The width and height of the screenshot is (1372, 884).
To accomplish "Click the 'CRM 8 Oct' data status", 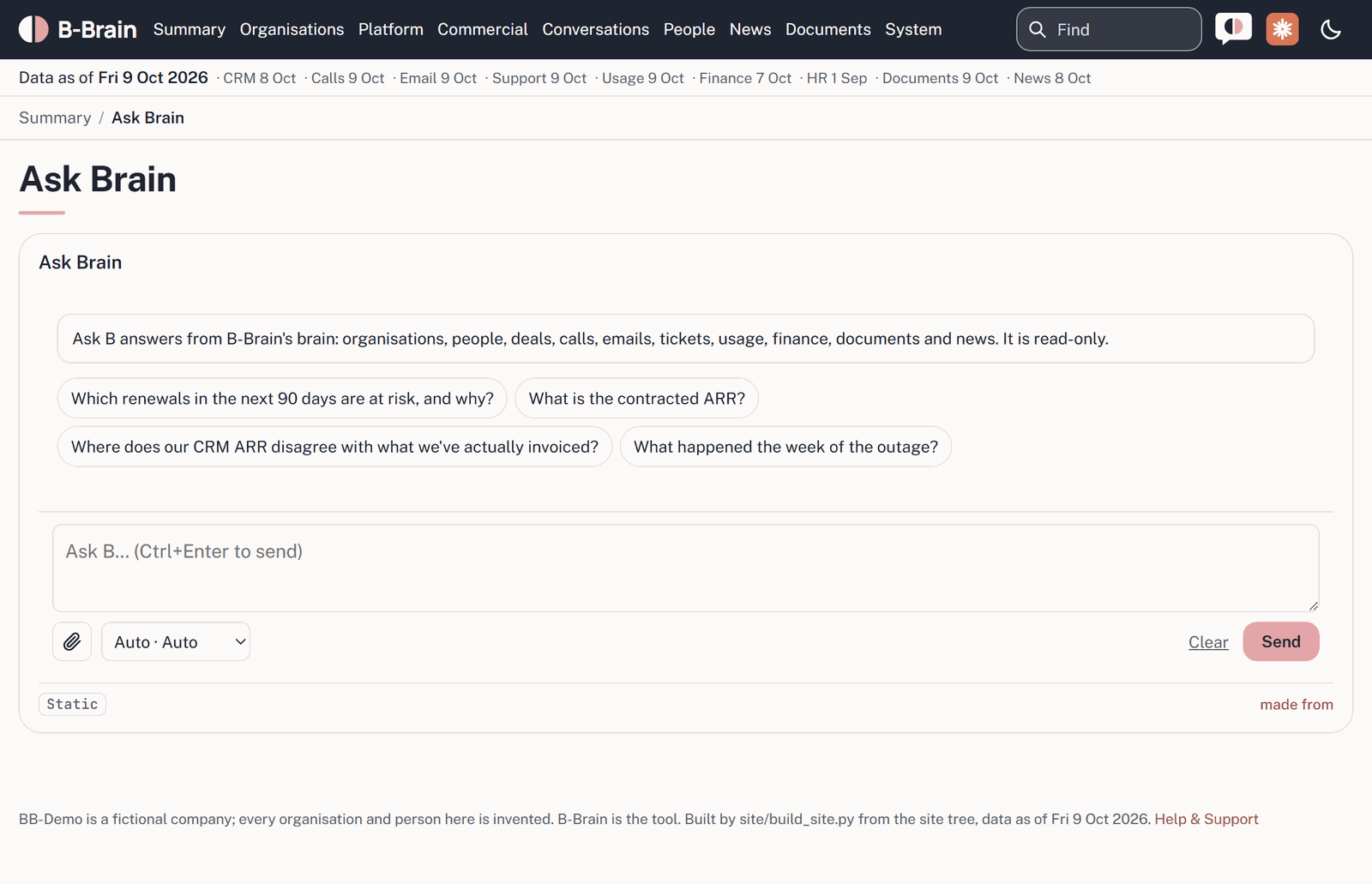I will [x=260, y=78].
